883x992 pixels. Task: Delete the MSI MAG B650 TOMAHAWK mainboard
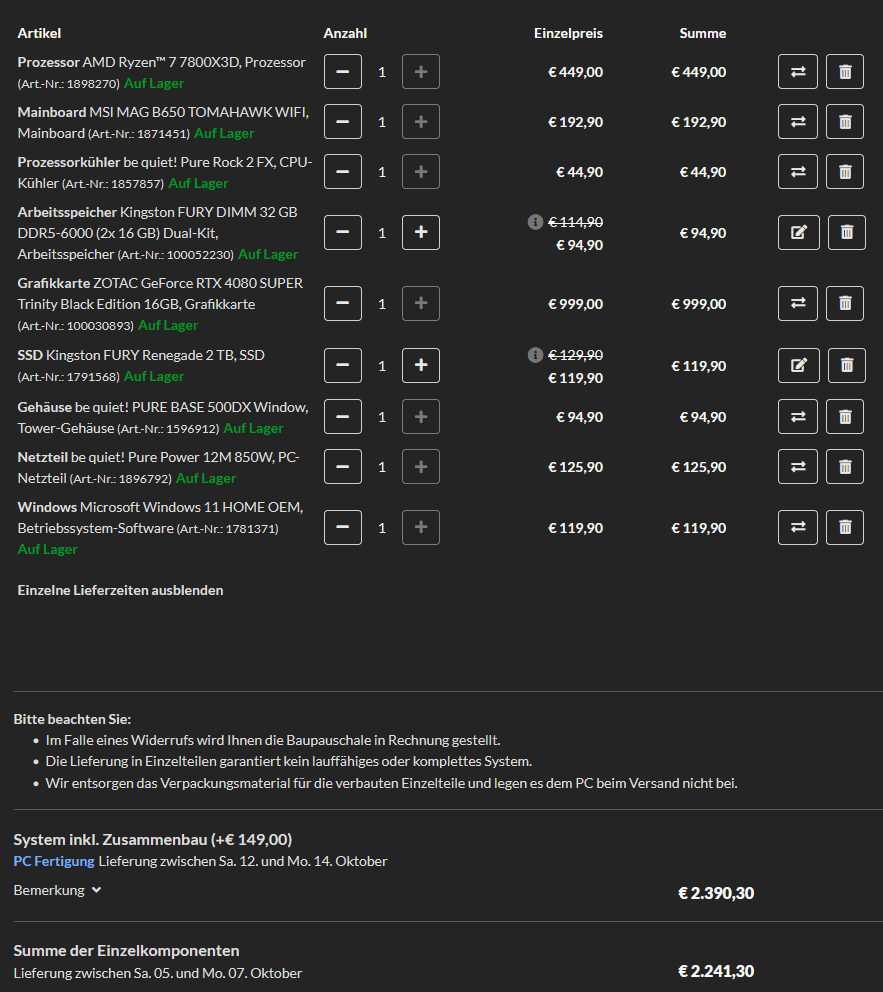tap(845, 121)
